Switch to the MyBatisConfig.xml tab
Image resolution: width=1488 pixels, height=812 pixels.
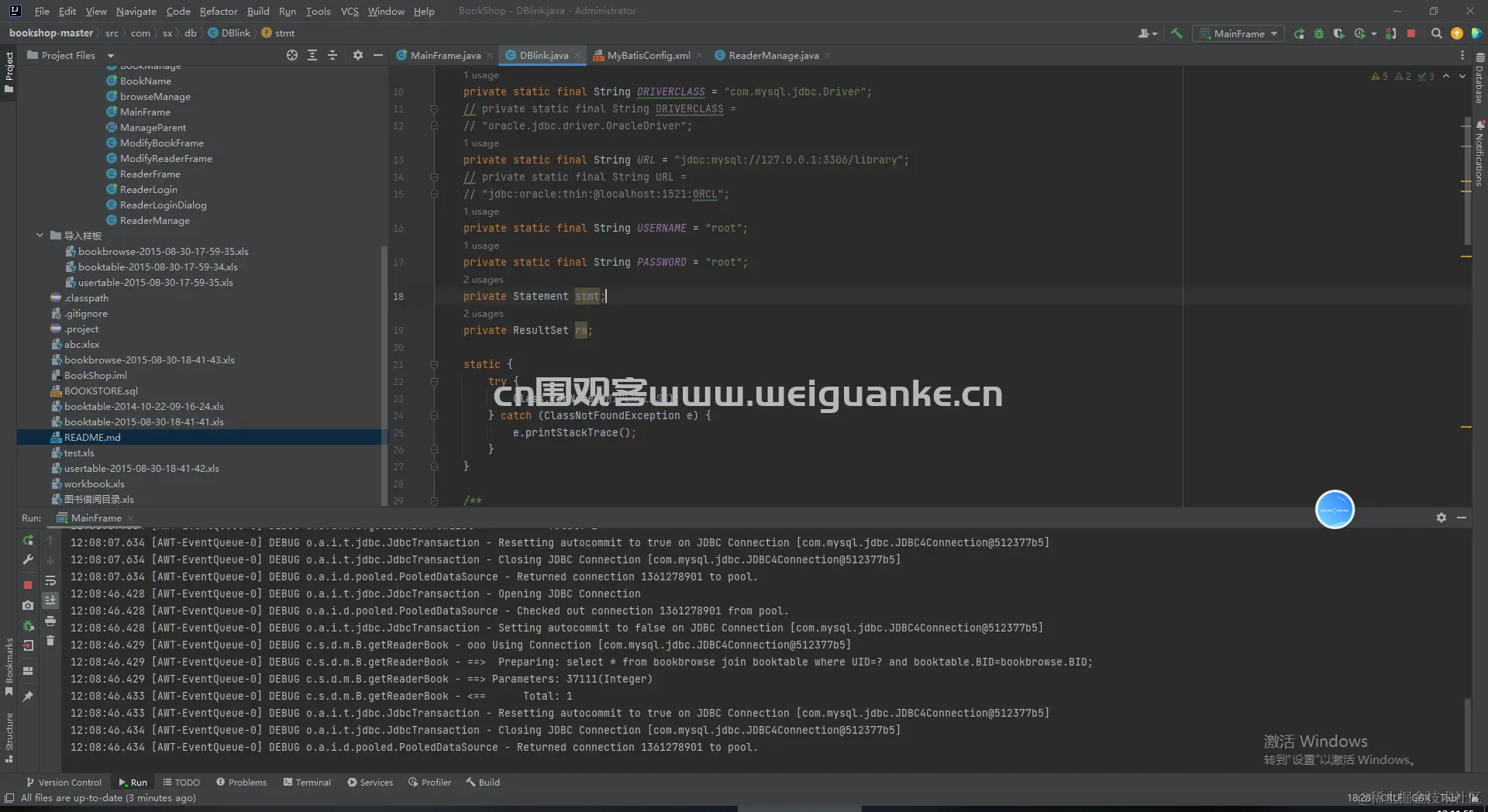pyautogui.click(x=648, y=55)
